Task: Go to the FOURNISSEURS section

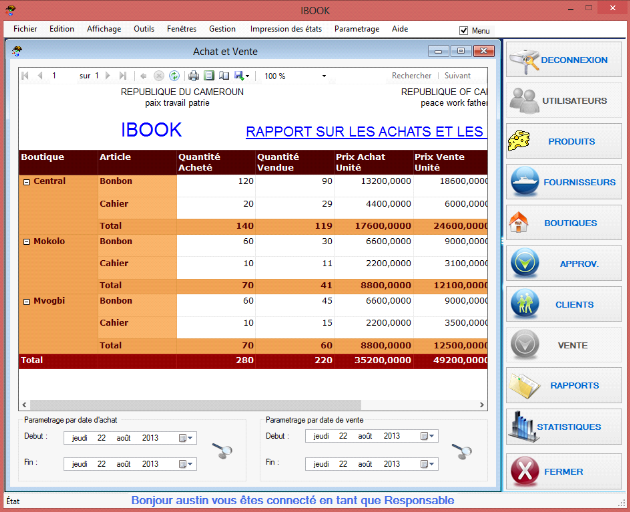Action: tap(563, 182)
